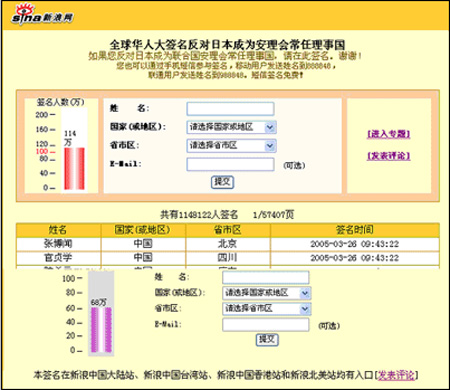Click the name input field in lower form
This screenshot has height=390, width=450.
[266, 277]
